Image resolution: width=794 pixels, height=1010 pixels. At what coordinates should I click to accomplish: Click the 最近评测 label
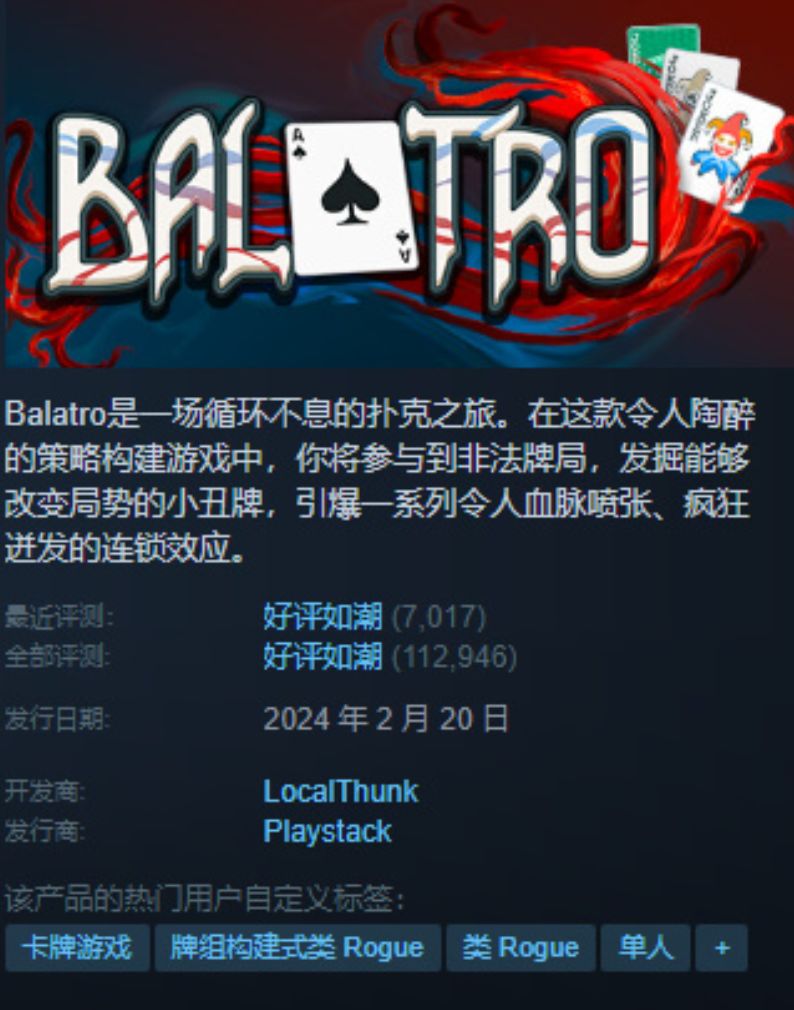[59, 617]
